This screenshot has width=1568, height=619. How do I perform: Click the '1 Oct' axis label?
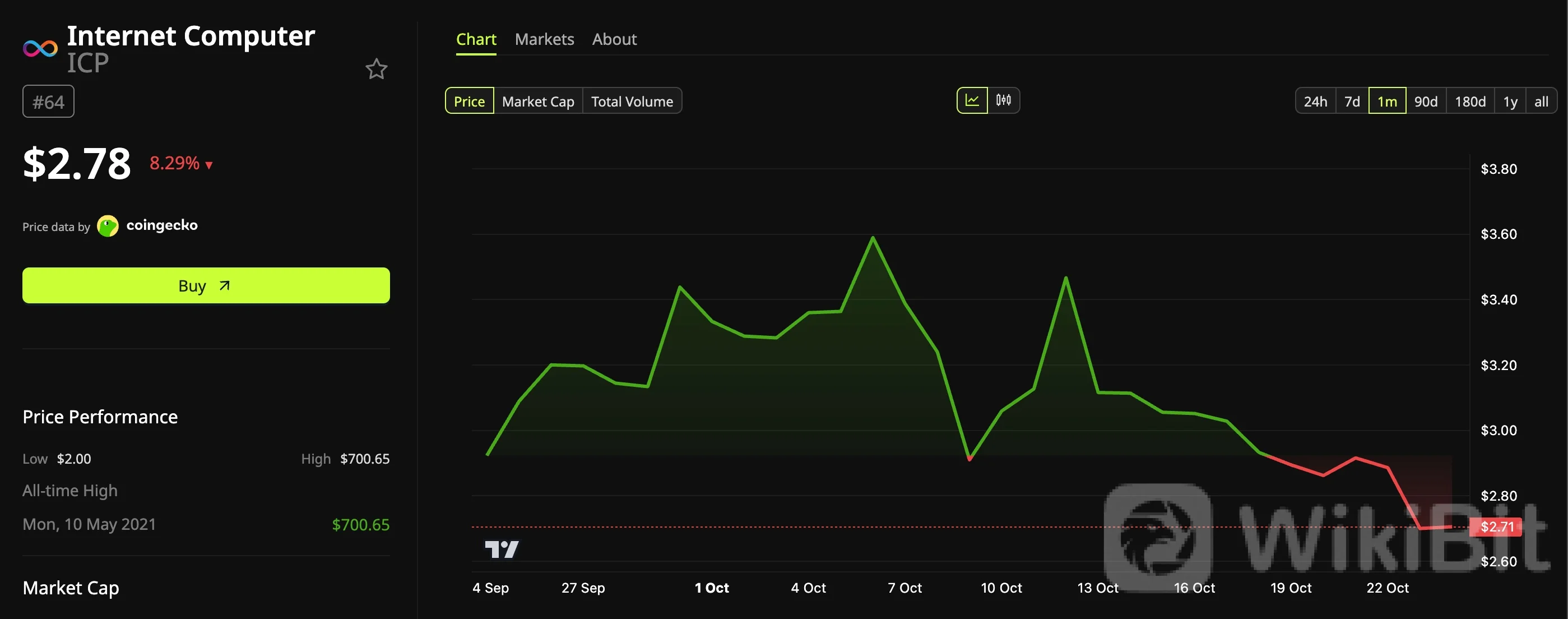[x=712, y=588]
